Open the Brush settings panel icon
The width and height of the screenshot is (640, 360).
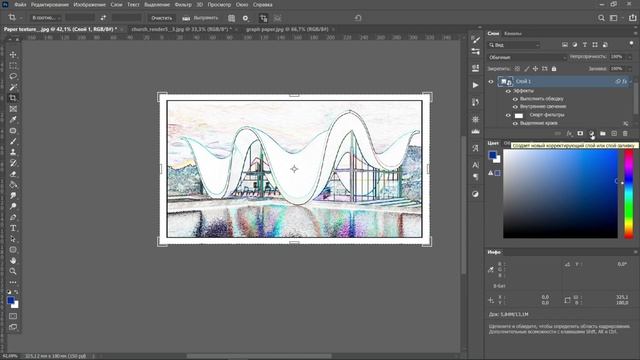point(476,39)
